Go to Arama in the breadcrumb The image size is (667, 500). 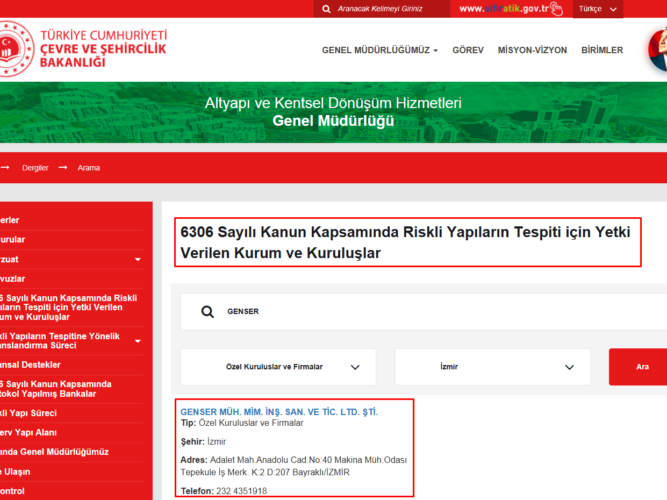pos(88,168)
